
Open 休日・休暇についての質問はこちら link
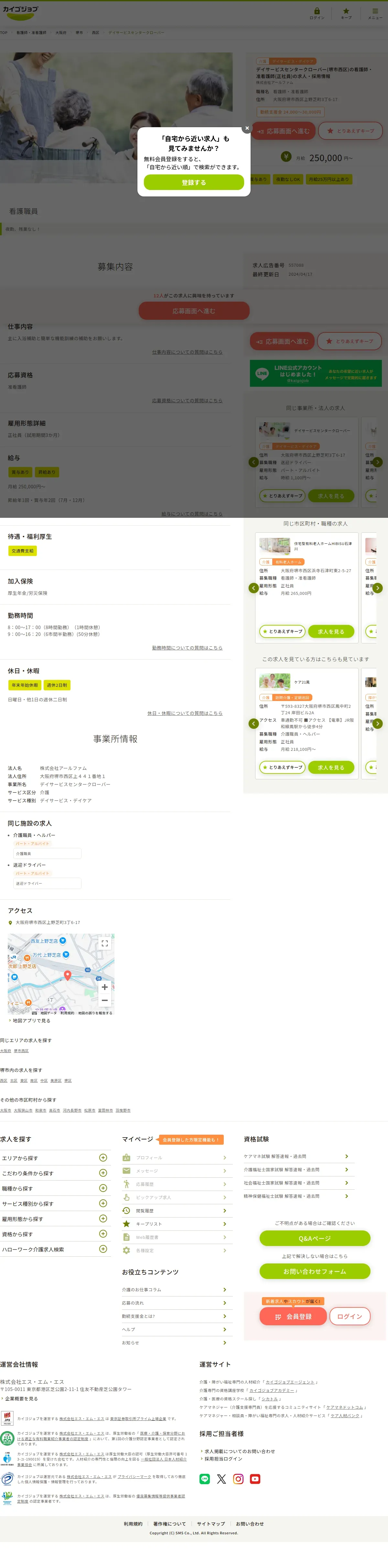pyautogui.click(x=185, y=713)
